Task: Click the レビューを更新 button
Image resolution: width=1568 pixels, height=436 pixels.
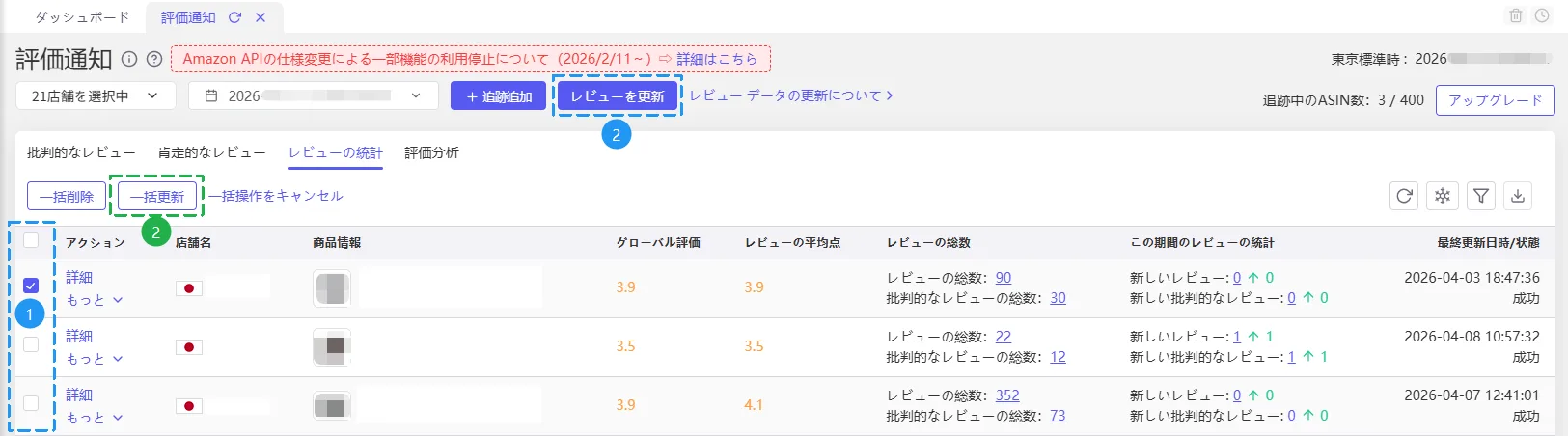Action: click(618, 96)
